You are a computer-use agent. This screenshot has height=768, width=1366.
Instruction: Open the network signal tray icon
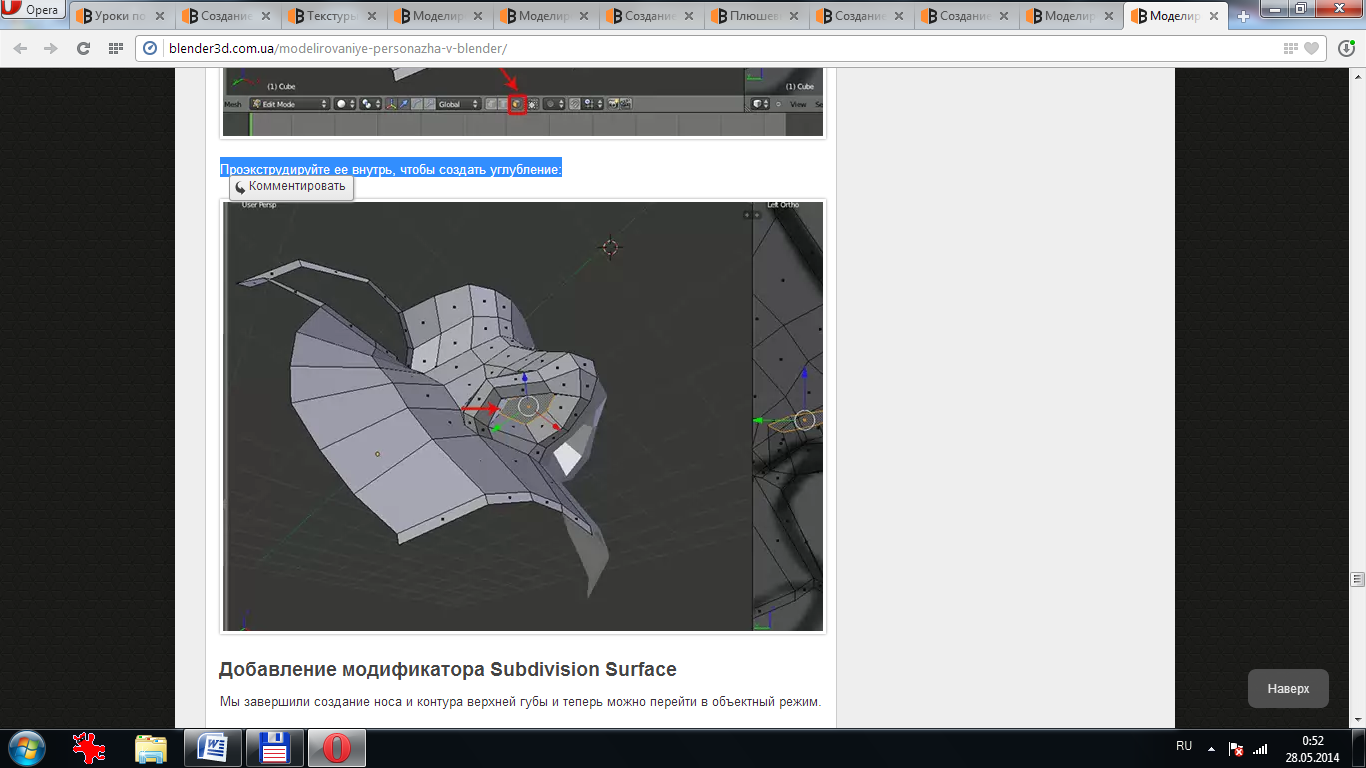pyautogui.click(x=1261, y=748)
